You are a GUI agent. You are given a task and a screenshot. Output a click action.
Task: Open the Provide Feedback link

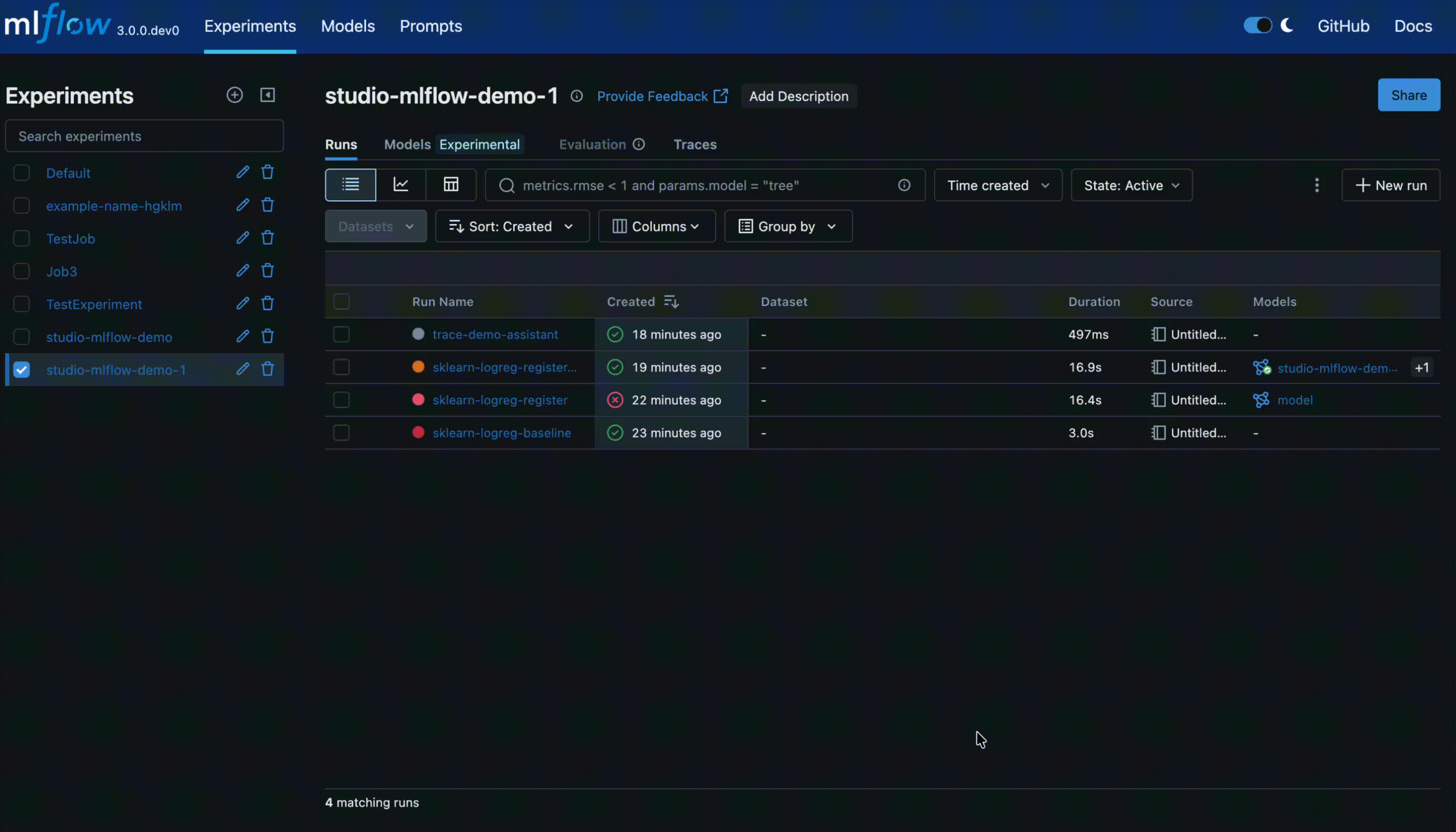(662, 96)
